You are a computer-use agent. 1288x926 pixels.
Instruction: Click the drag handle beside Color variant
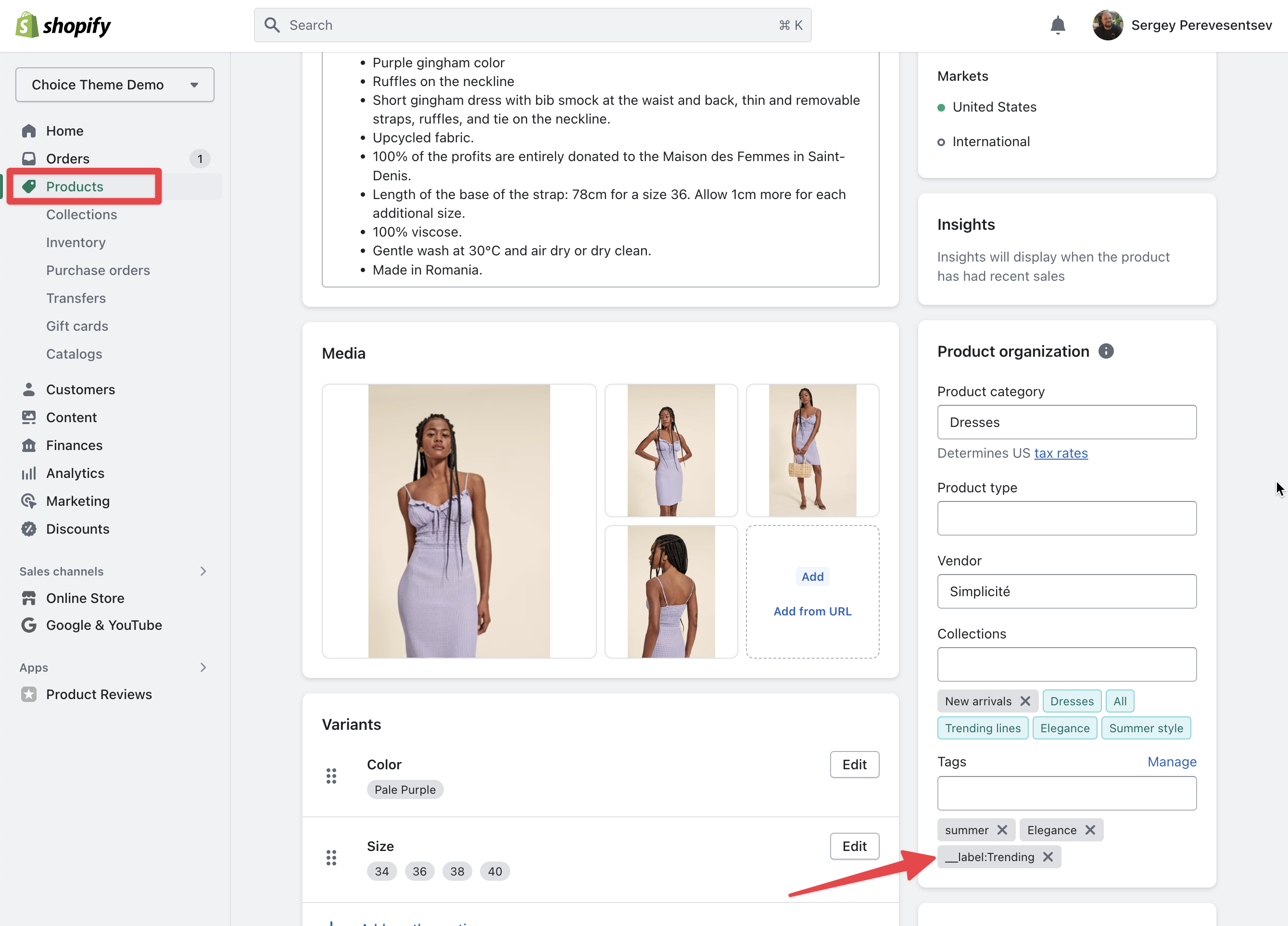tap(331, 776)
